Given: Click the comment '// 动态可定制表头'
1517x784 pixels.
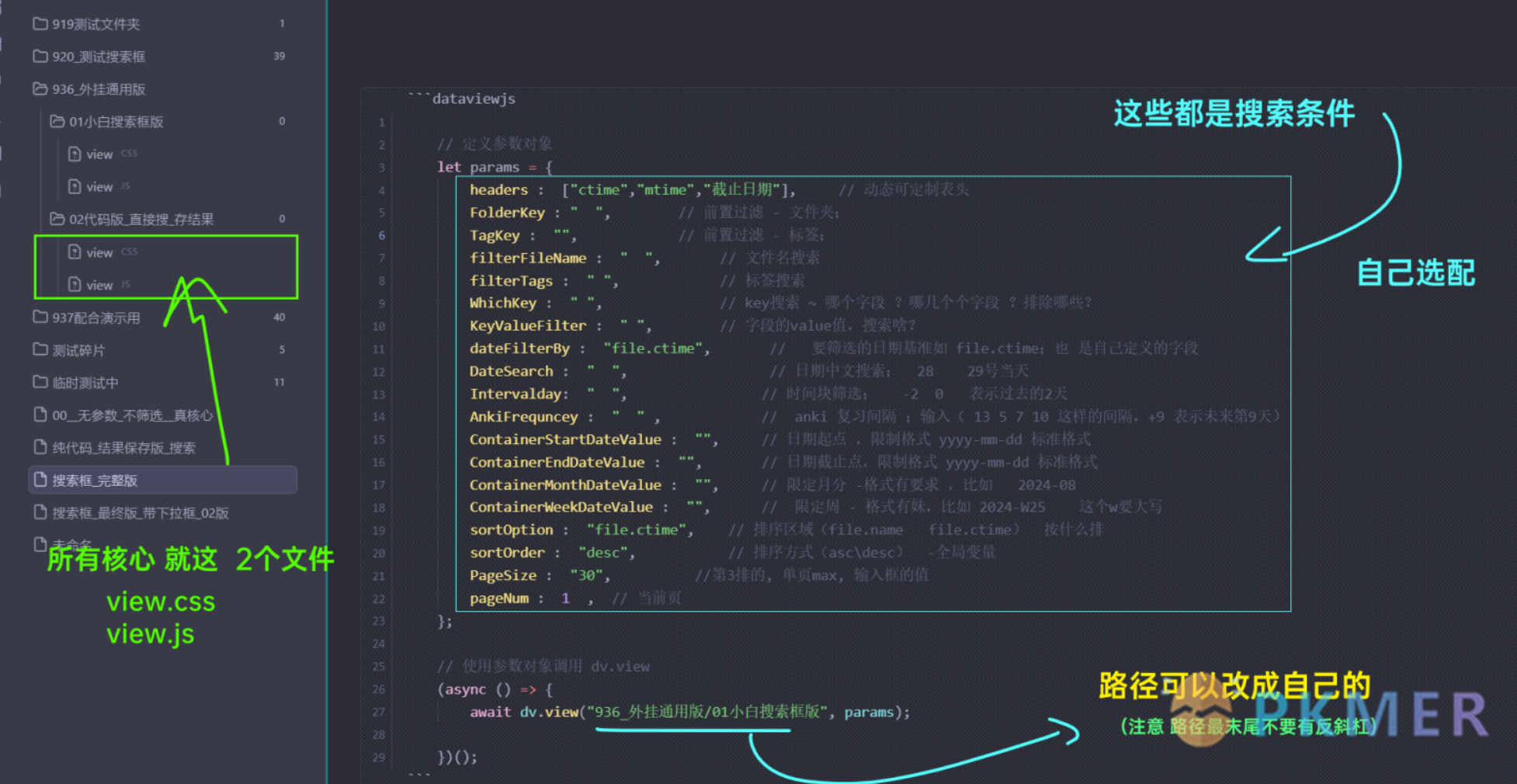Looking at the screenshot, I should coord(904,189).
